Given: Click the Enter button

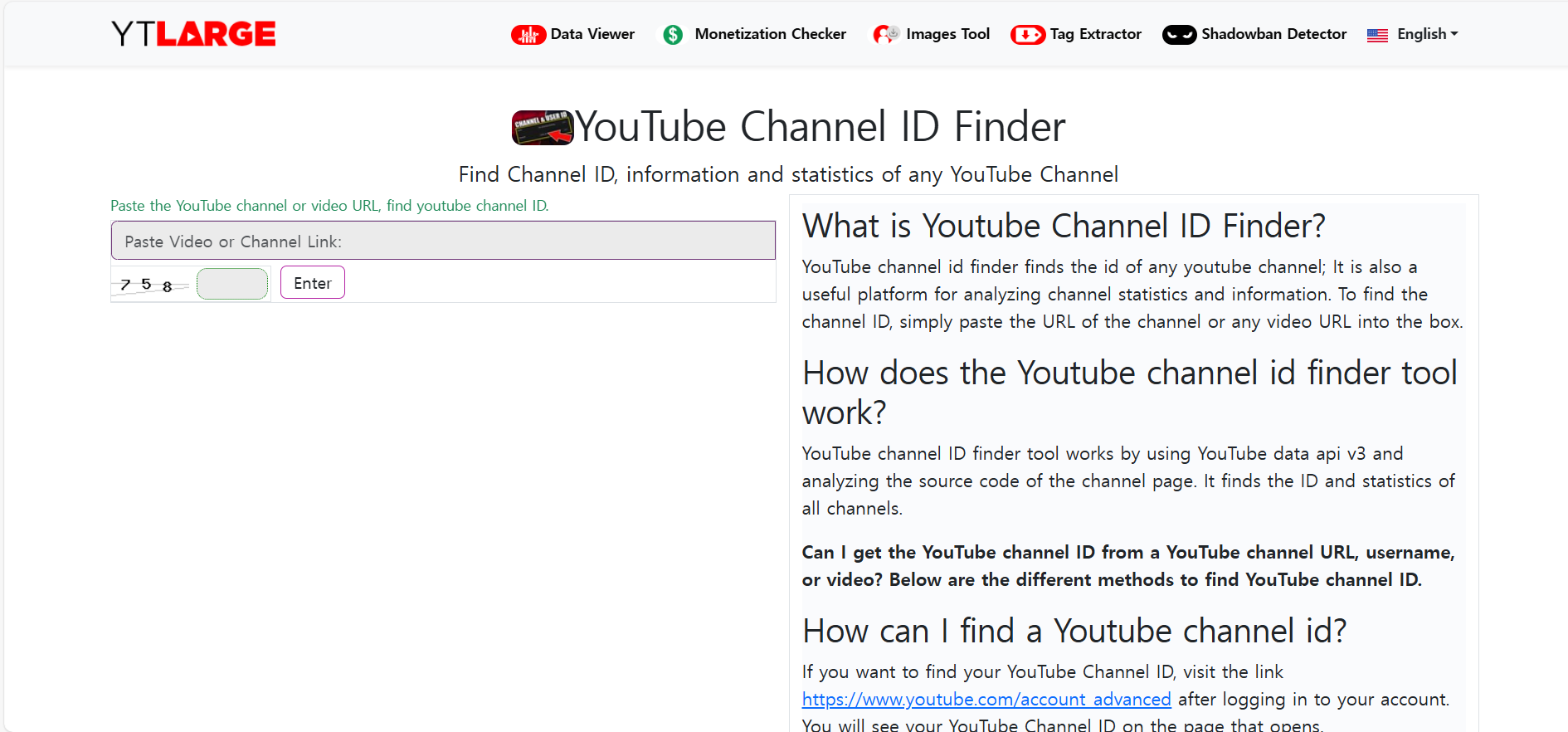Looking at the screenshot, I should coord(313,282).
